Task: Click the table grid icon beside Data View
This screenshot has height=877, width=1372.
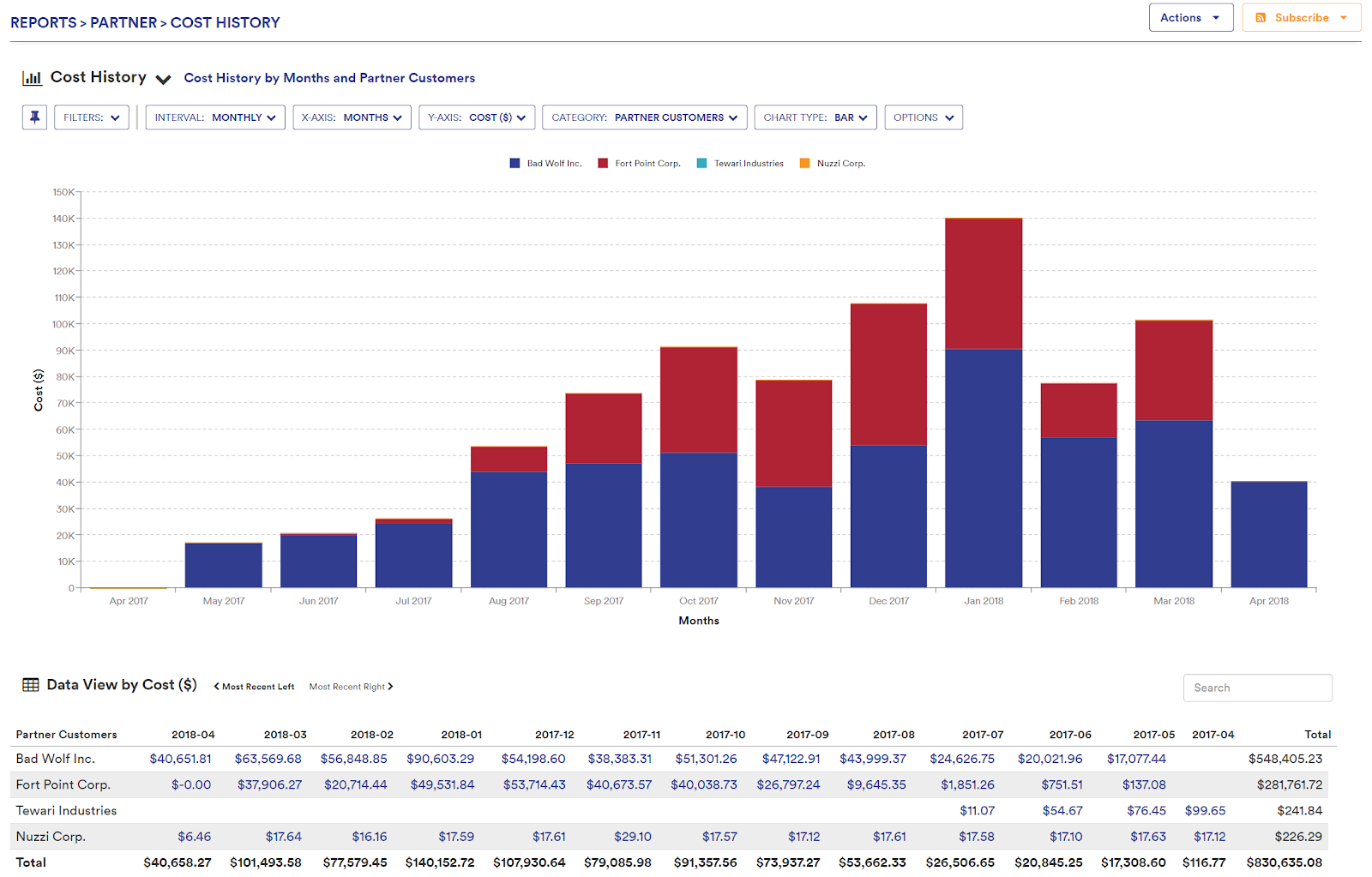Action: click(32, 684)
